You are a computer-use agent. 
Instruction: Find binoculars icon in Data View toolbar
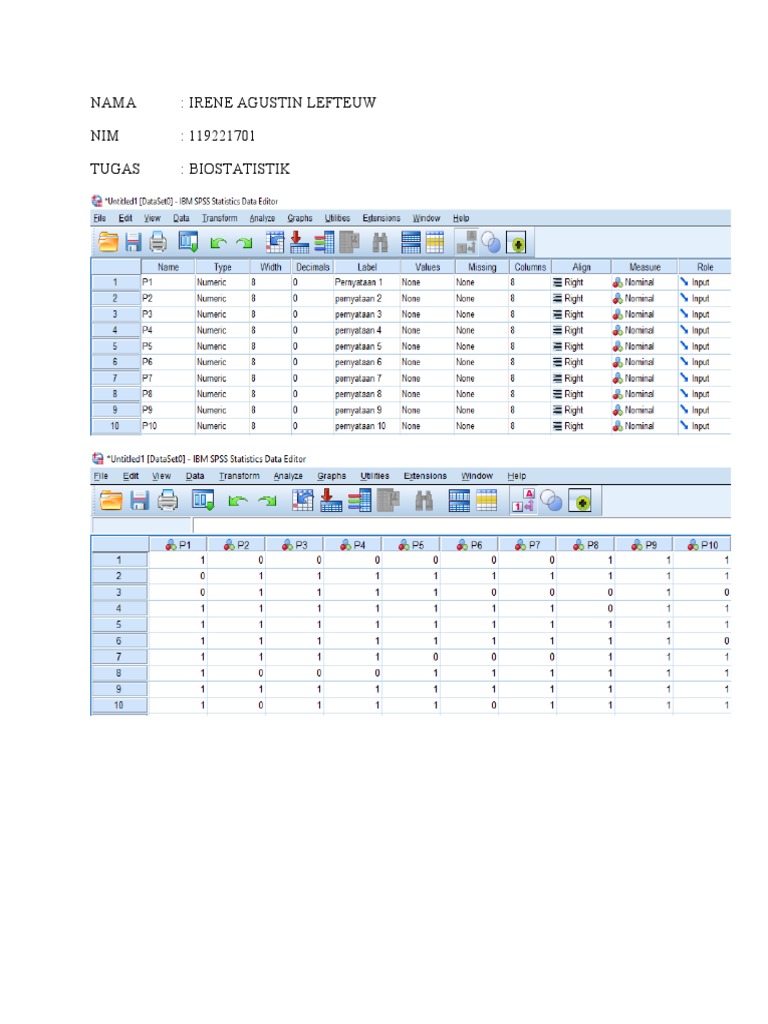pos(424,501)
